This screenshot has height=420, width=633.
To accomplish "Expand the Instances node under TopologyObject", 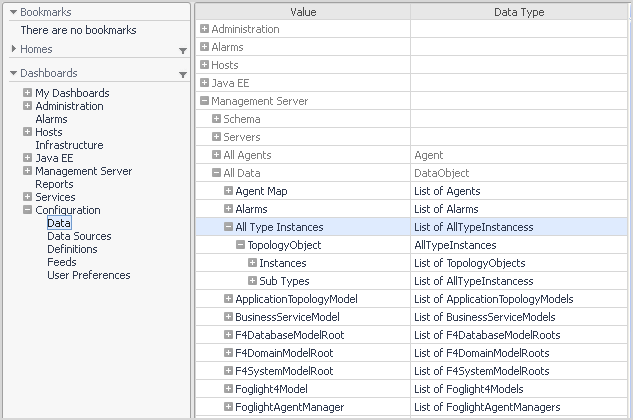I will point(252,263).
